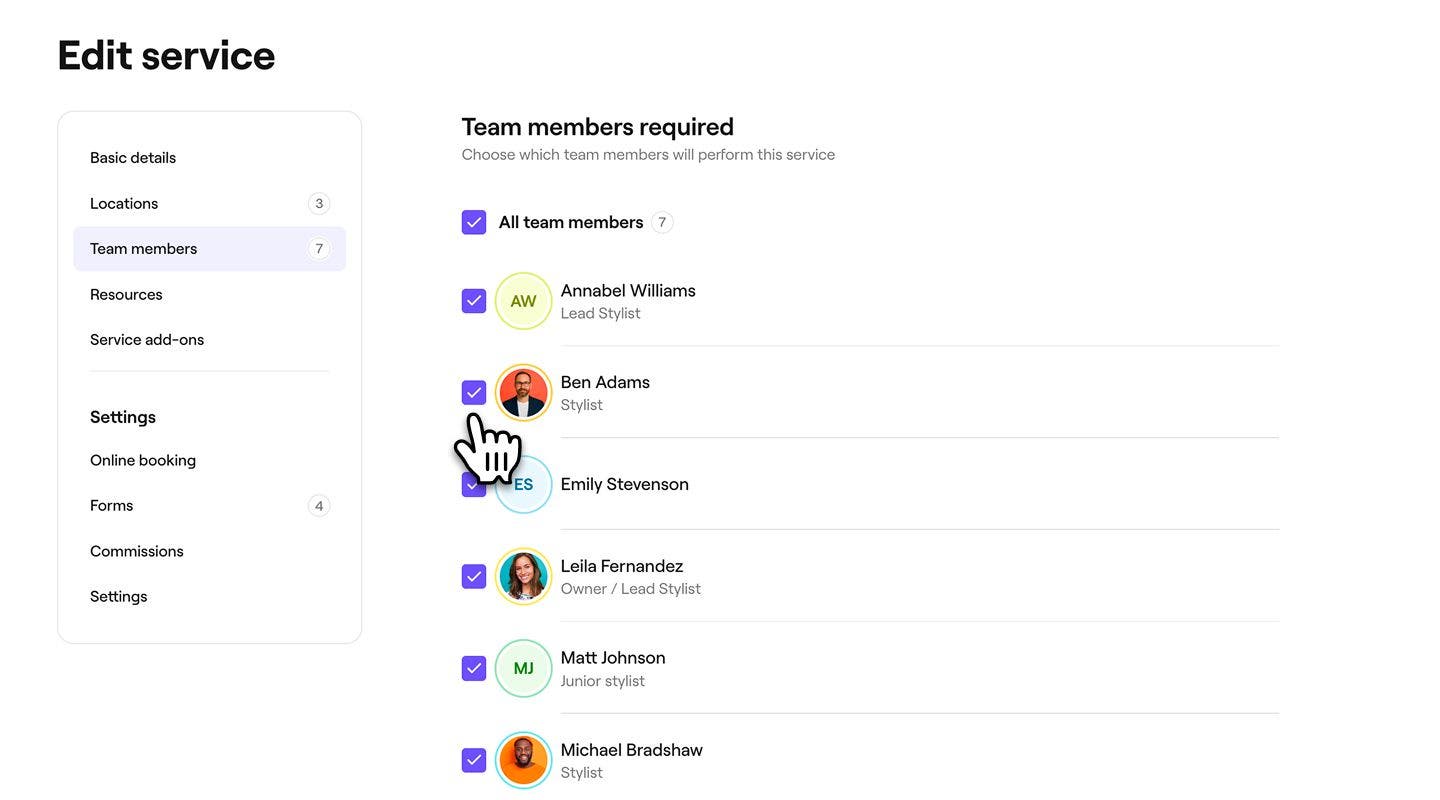Uncheck Matt Johnson's checkbox
Image resolution: width=1440 pixels, height=800 pixels.
[x=473, y=667]
